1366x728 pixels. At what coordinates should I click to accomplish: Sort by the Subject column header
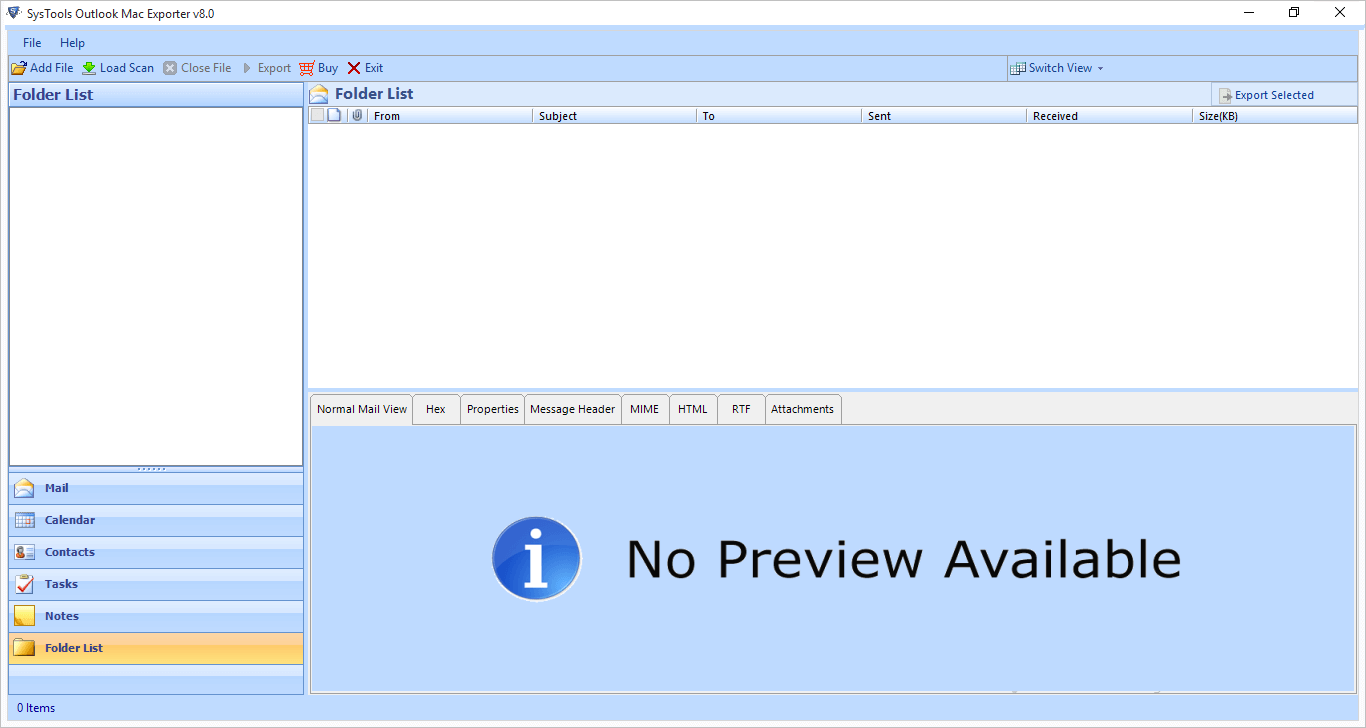coord(614,116)
